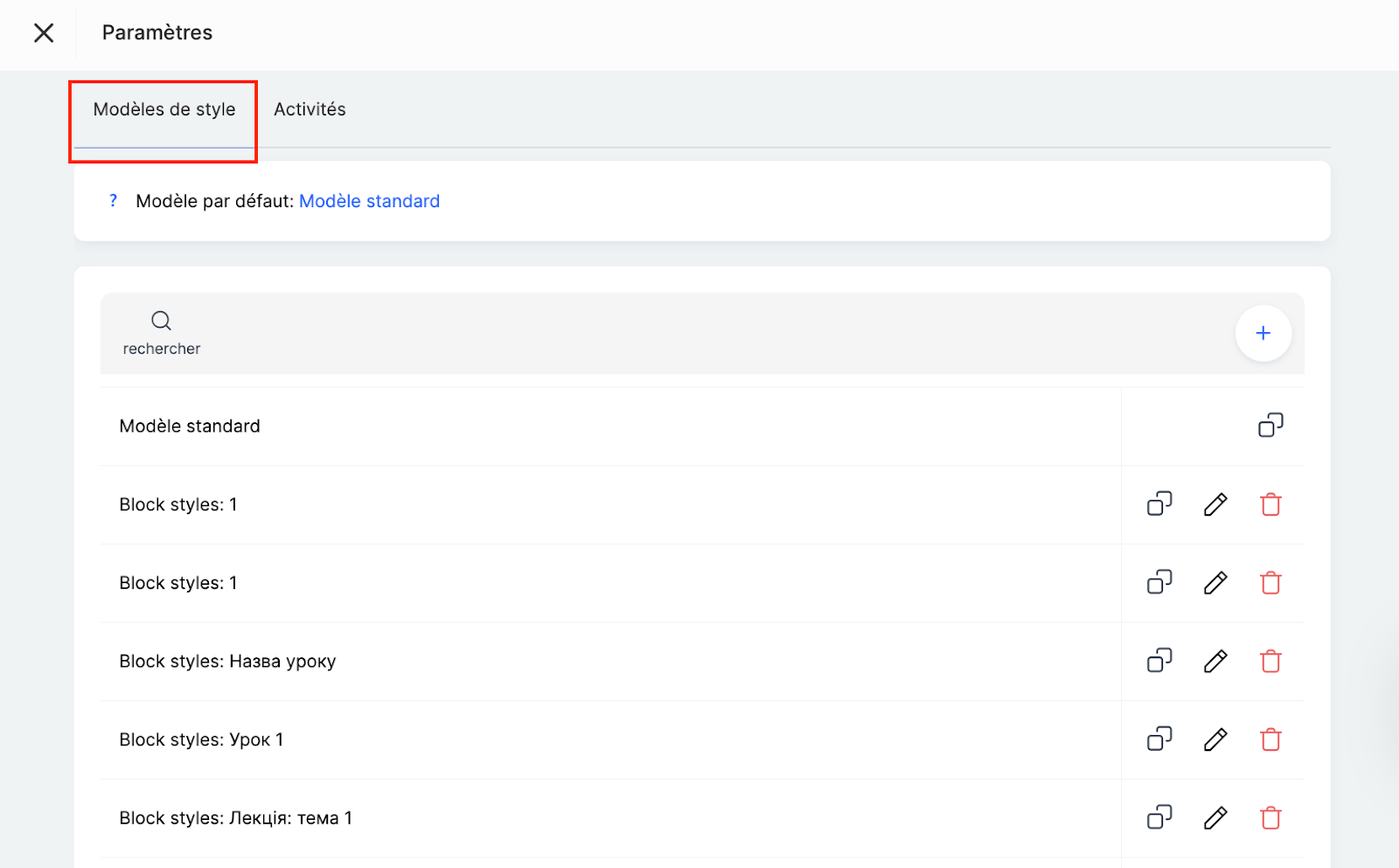
Task: Edit the first Block styles: 1 template
Action: pyautogui.click(x=1215, y=504)
